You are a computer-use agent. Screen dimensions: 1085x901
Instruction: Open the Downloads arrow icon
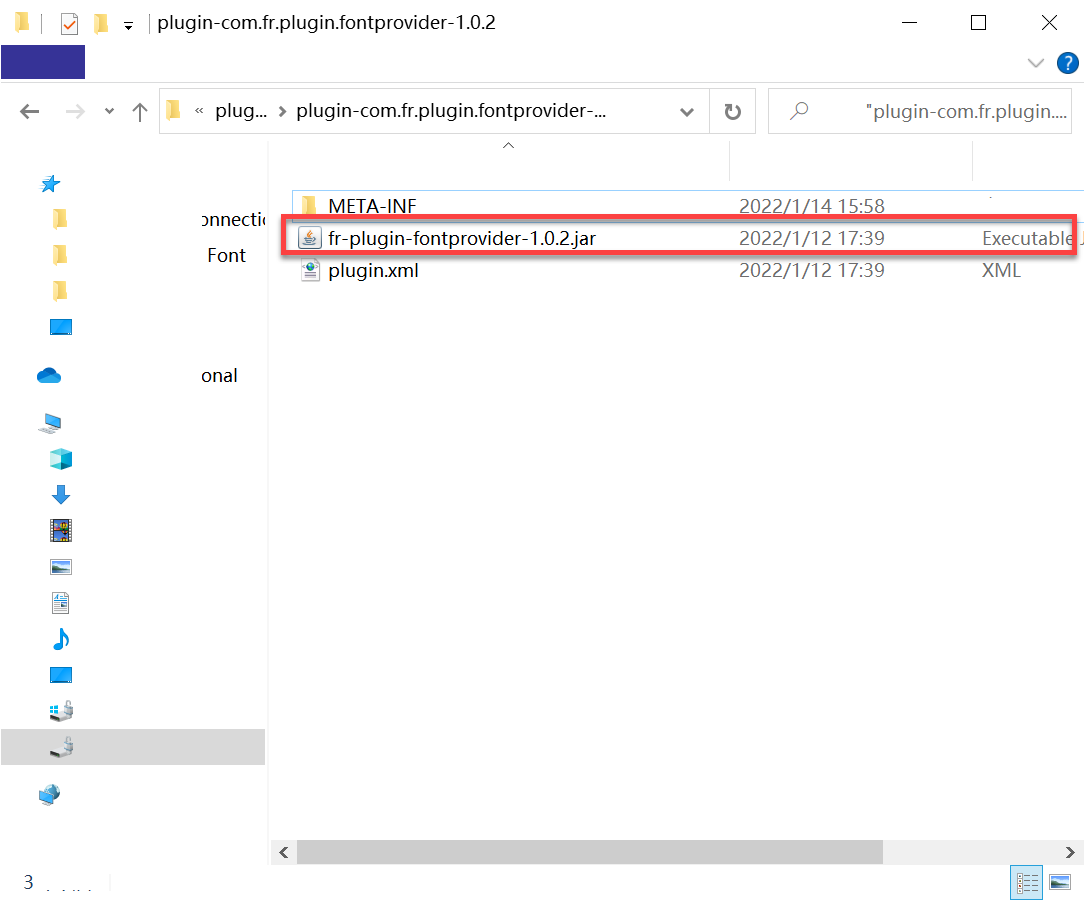coord(61,495)
